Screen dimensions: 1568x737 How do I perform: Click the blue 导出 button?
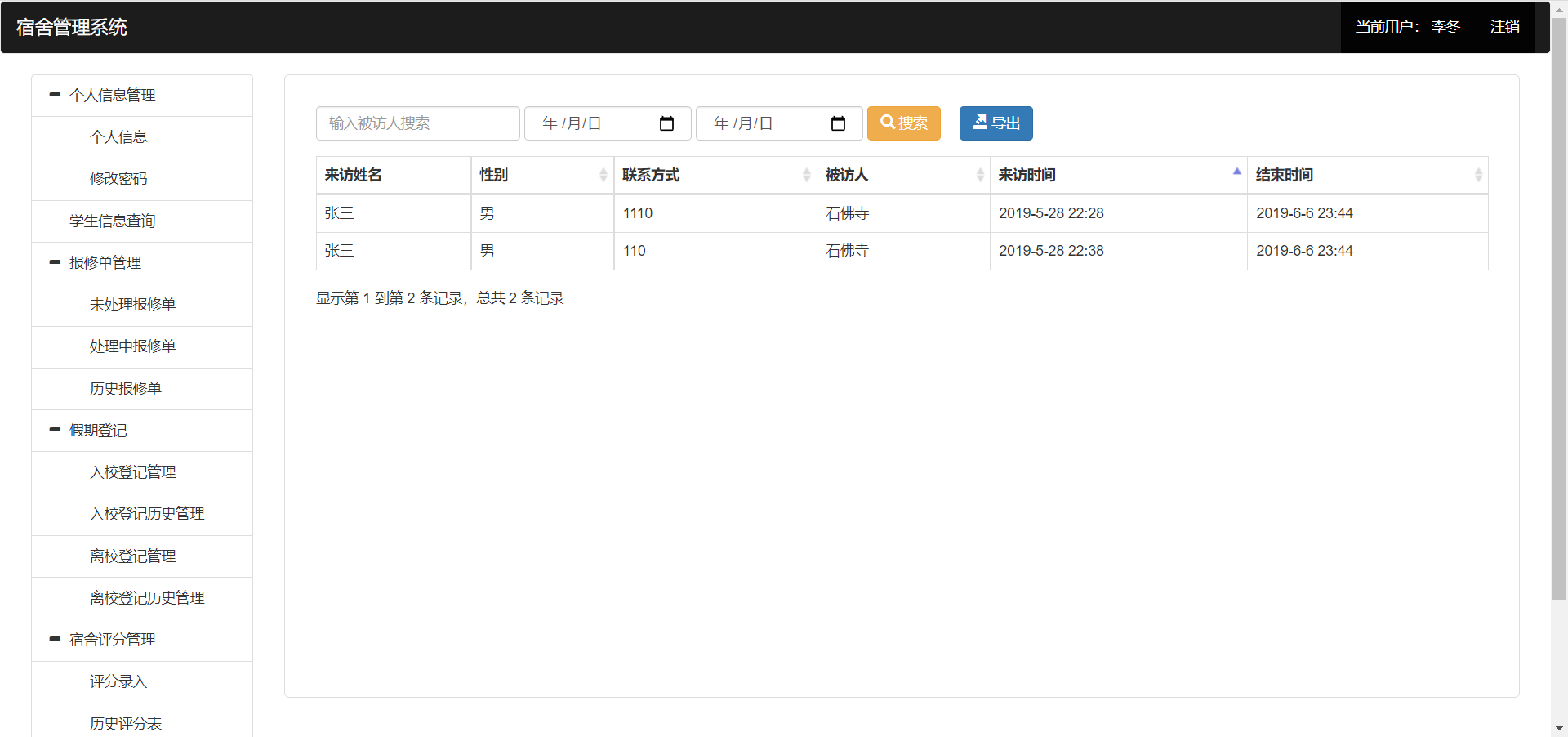point(996,123)
